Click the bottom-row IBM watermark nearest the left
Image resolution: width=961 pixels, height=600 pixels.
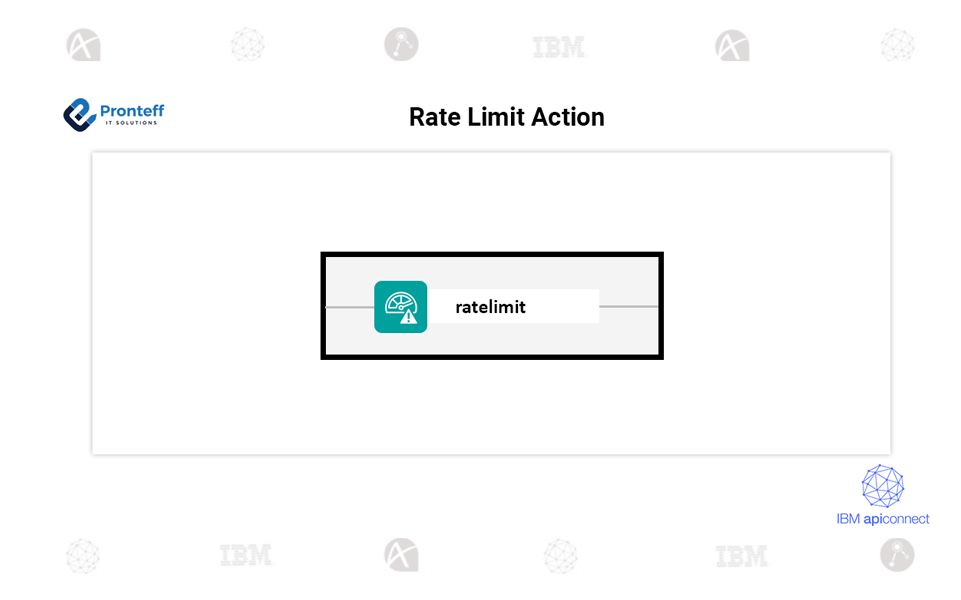(x=247, y=556)
